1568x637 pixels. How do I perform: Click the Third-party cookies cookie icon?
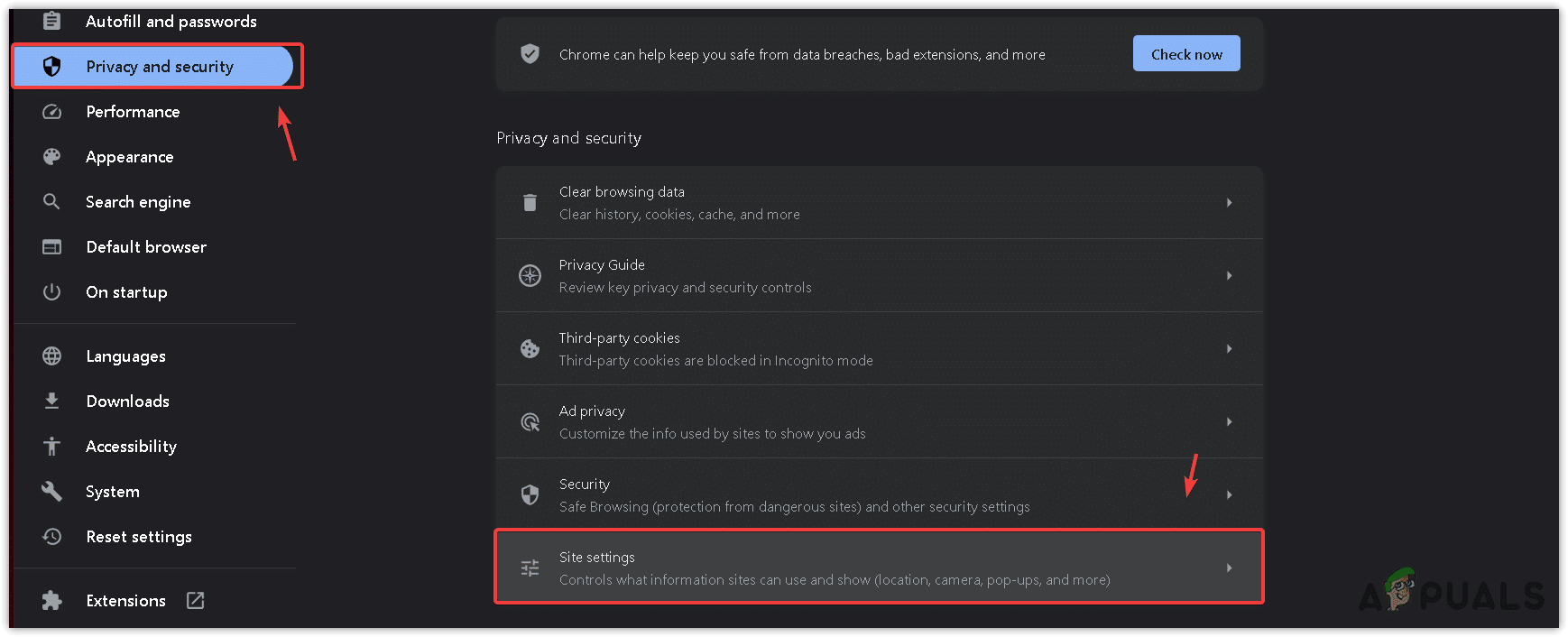pos(530,349)
